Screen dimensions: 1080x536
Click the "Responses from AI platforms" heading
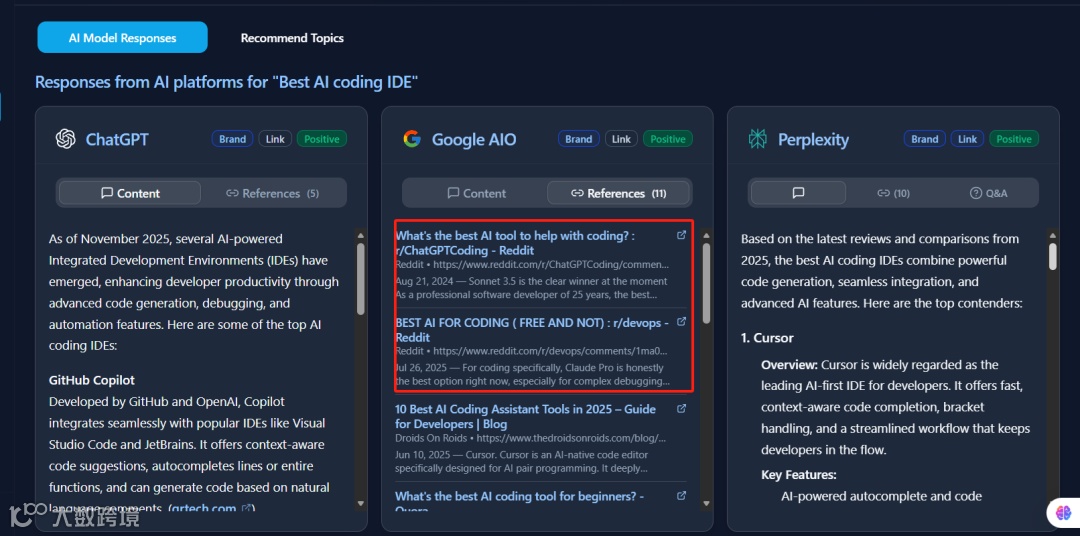tap(227, 83)
